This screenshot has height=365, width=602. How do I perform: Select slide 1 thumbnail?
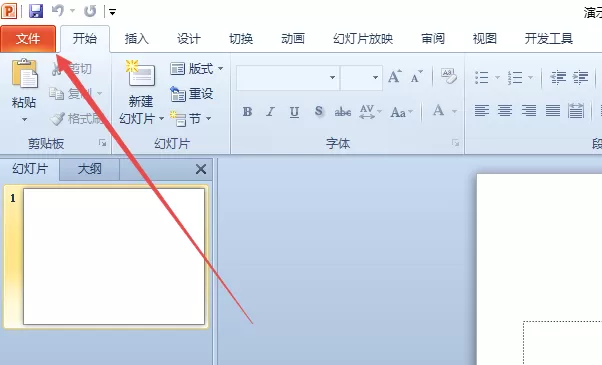[x=114, y=256]
